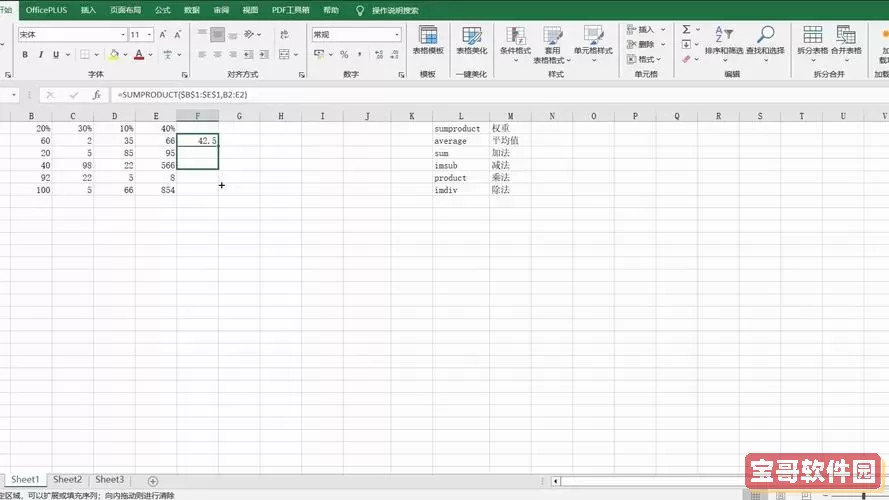Image resolution: width=889 pixels, height=500 pixels.
Task: Expand alignment settings dialog launcher
Action: pos(302,75)
